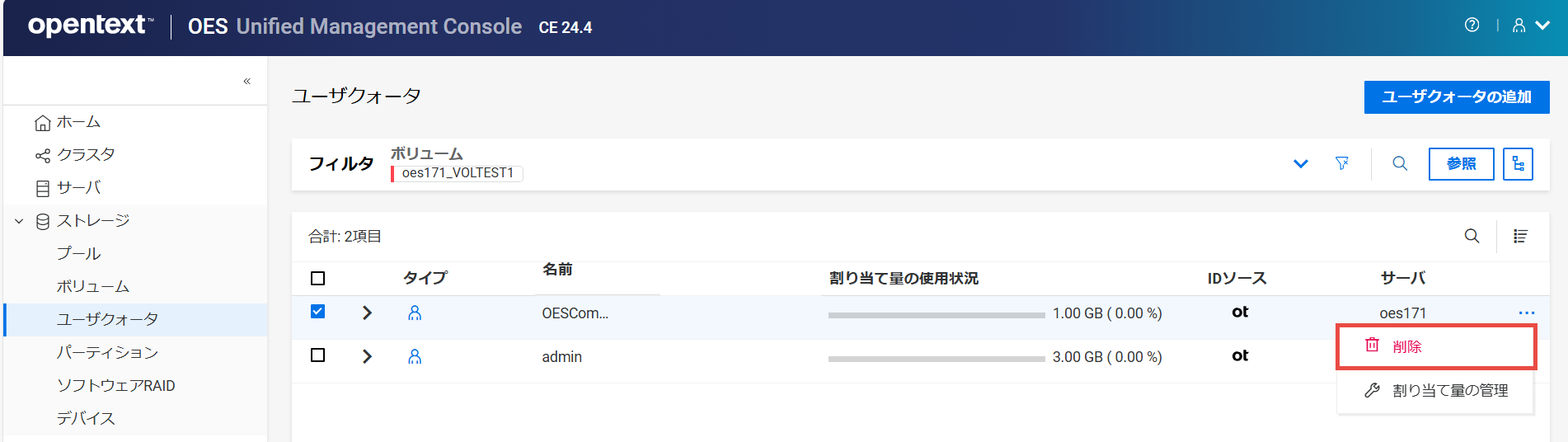Collapse the ストレージ tree section
The image size is (1568, 442).
19,221
